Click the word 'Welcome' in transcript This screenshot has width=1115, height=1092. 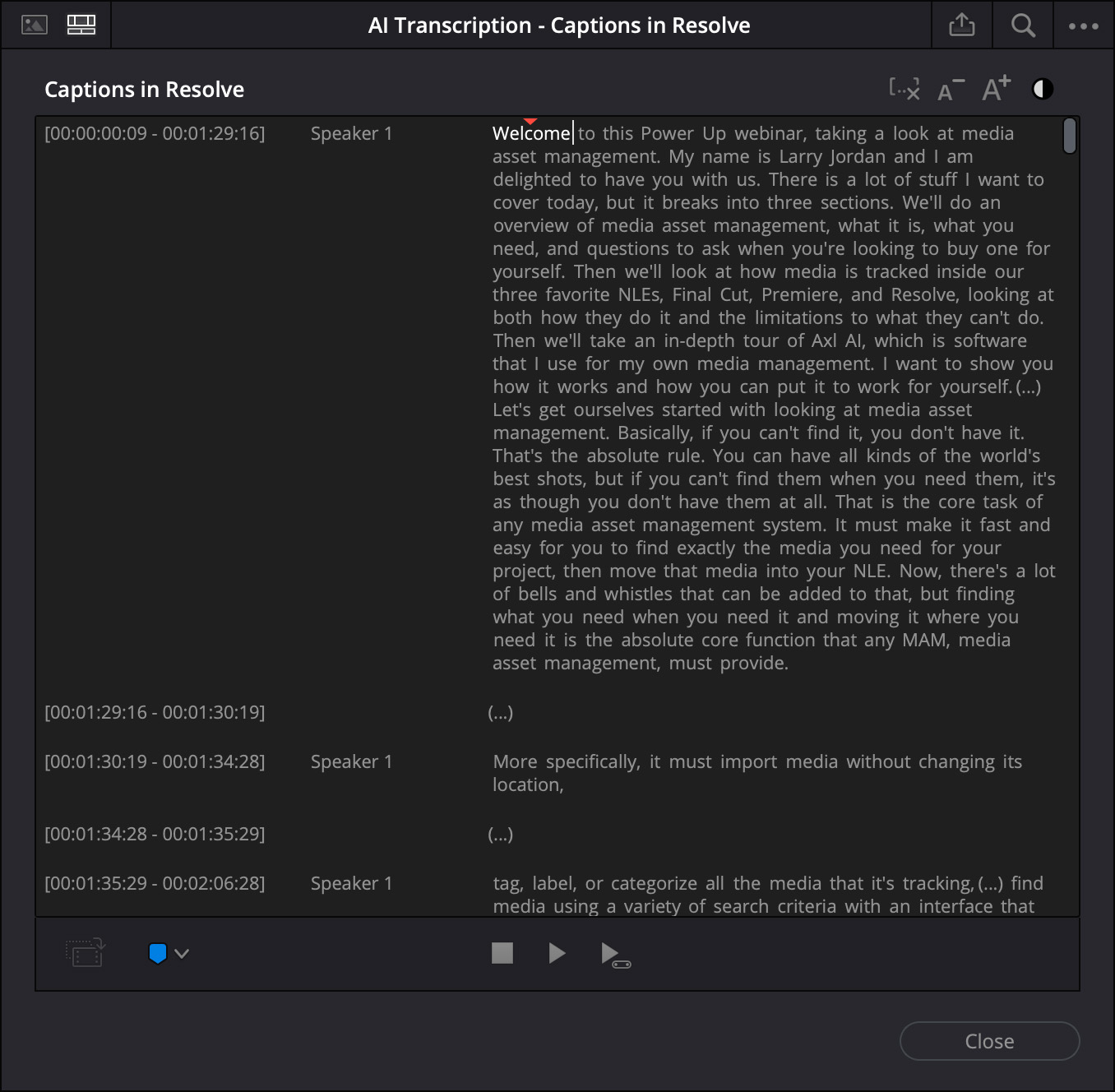(x=530, y=133)
